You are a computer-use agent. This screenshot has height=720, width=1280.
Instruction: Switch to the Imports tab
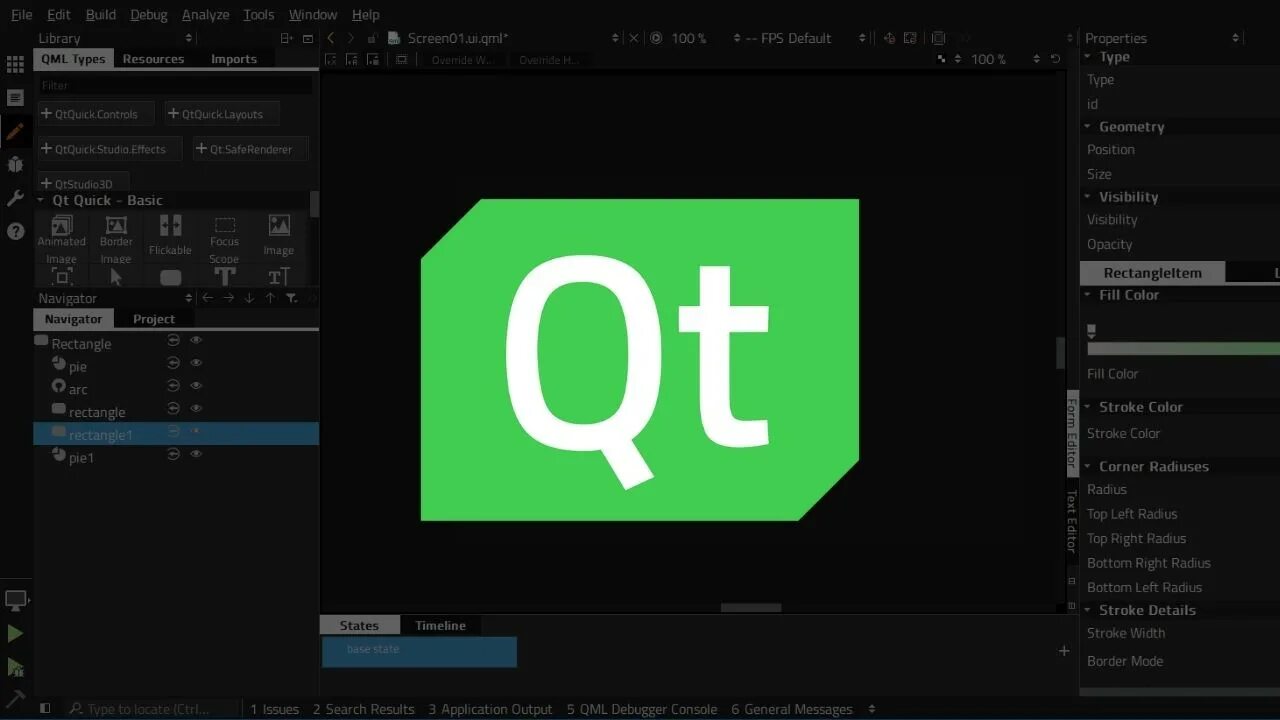pyautogui.click(x=233, y=59)
